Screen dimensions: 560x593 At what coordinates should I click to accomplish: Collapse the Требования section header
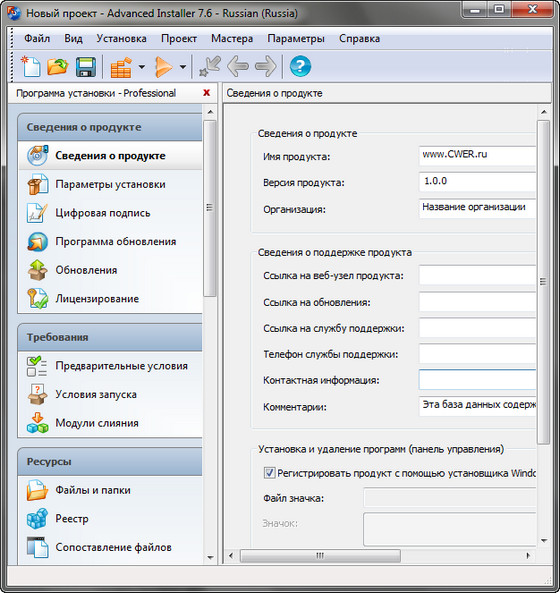point(110,337)
